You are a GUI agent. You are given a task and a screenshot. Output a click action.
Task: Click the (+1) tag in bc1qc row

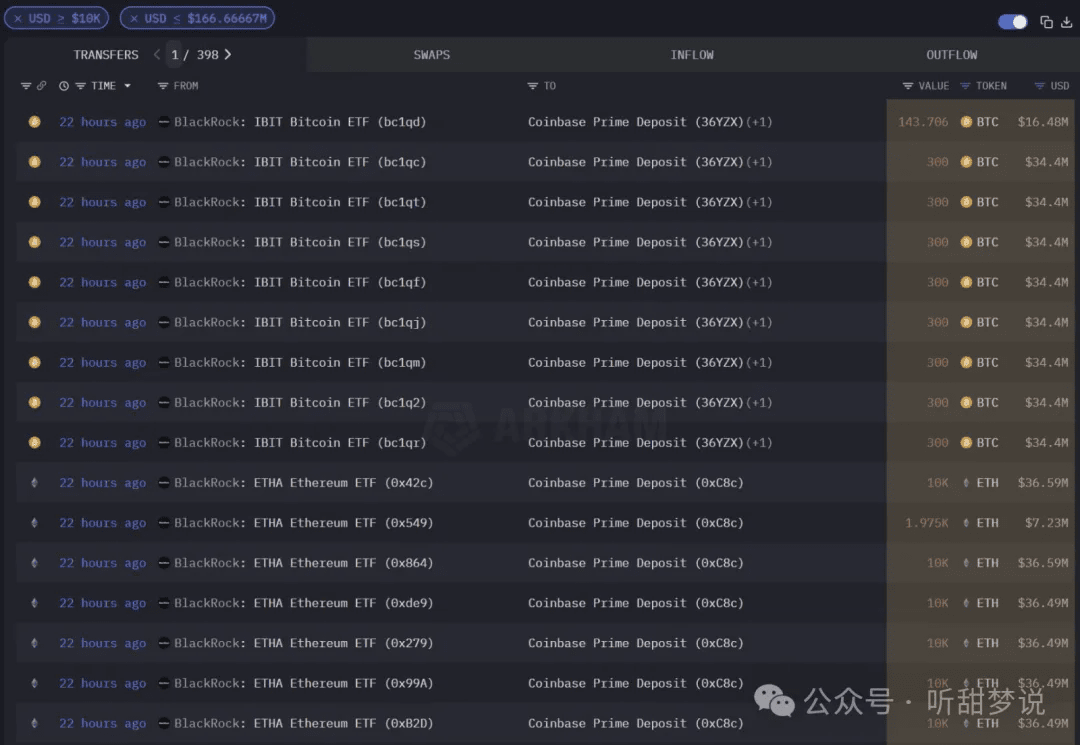click(x=759, y=162)
